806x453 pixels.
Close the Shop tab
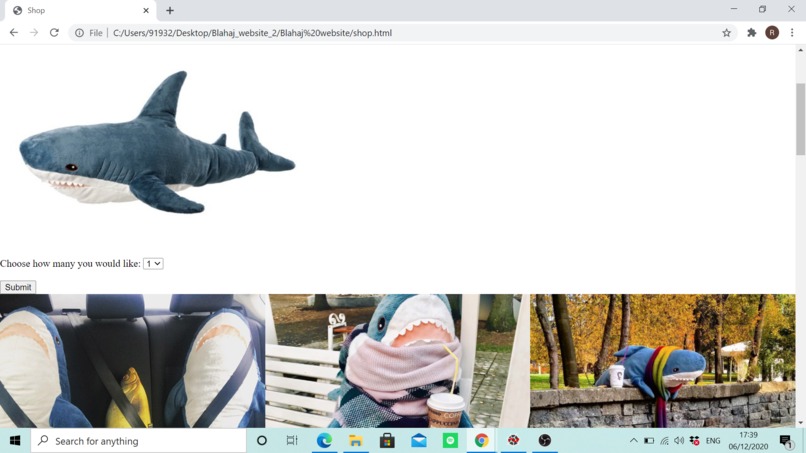coord(146,10)
